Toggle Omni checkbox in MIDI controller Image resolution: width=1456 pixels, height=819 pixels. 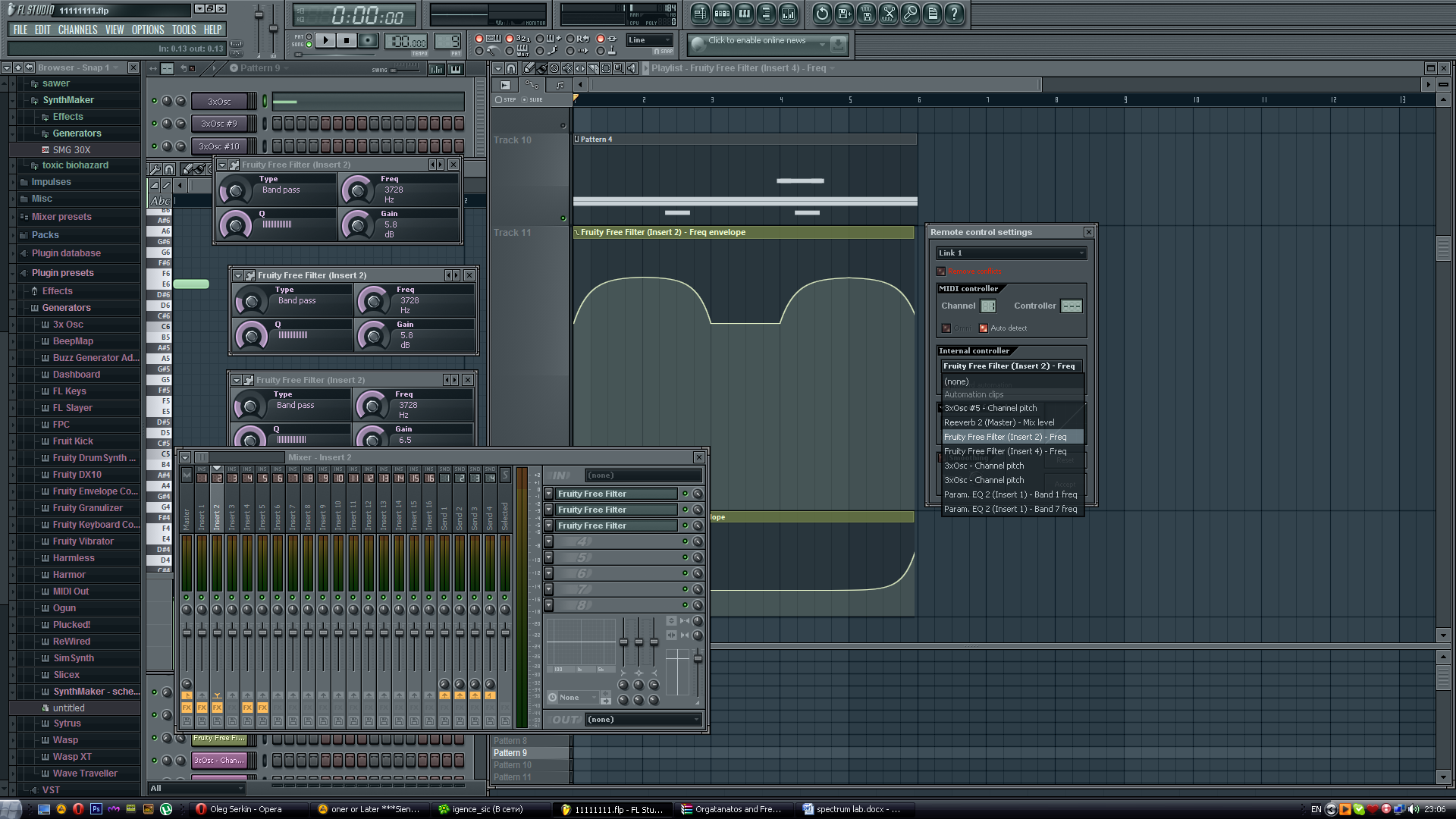click(x=946, y=328)
